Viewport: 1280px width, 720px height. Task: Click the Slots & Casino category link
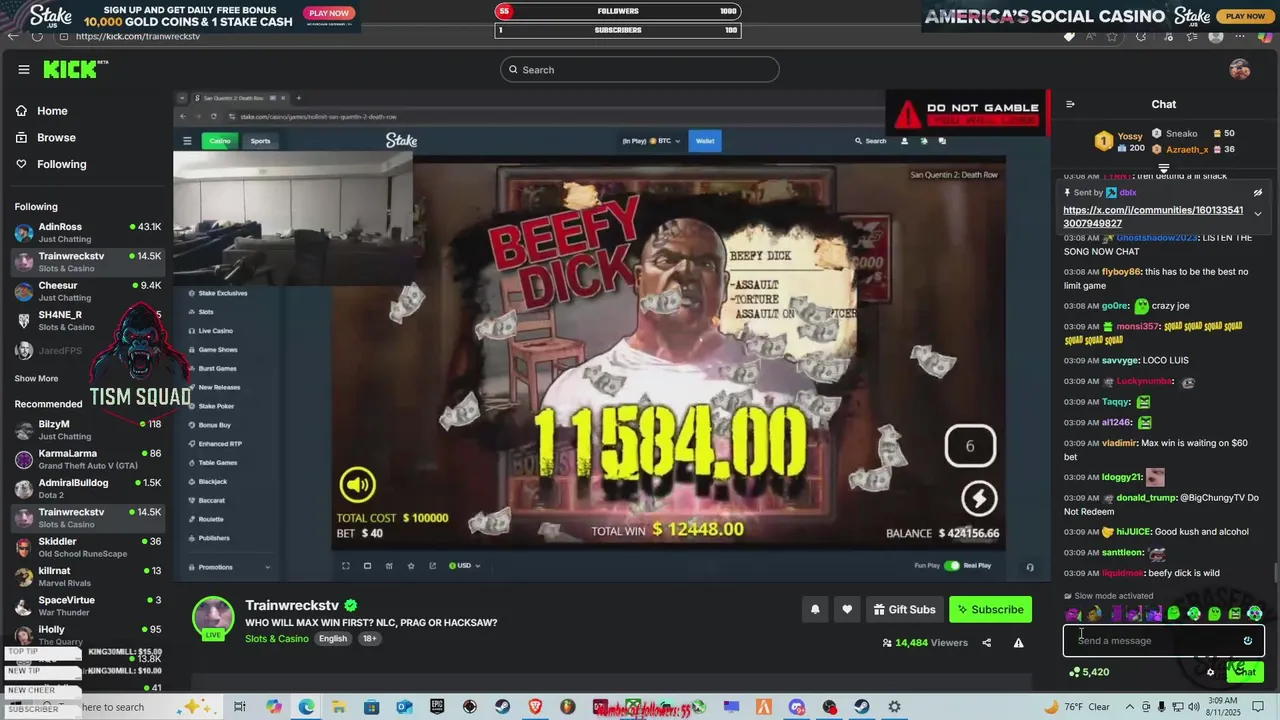point(277,639)
